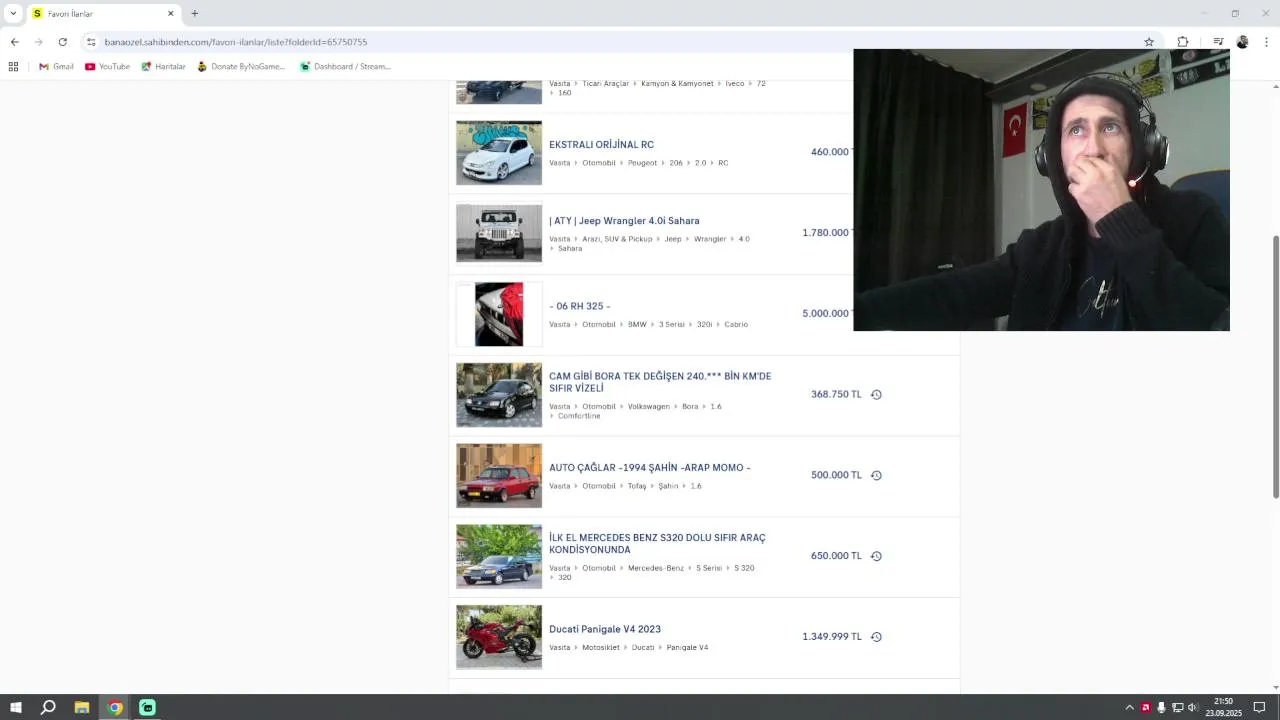This screenshot has height=720, width=1280.
Task: Open Donate ByNoGame bookmark
Action: [241, 67]
